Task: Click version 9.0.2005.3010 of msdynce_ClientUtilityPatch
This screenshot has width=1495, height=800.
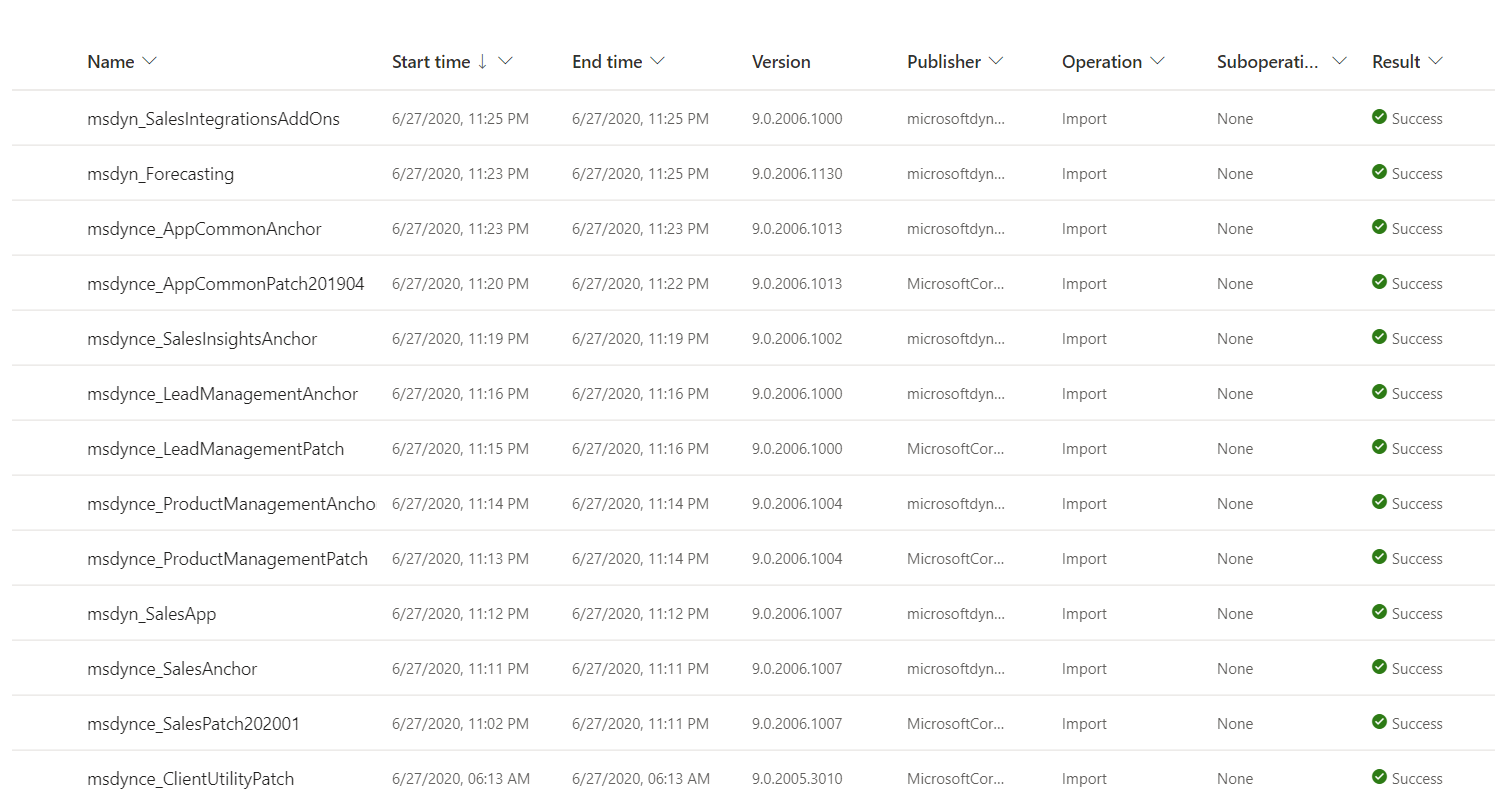Action: click(797, 779)
